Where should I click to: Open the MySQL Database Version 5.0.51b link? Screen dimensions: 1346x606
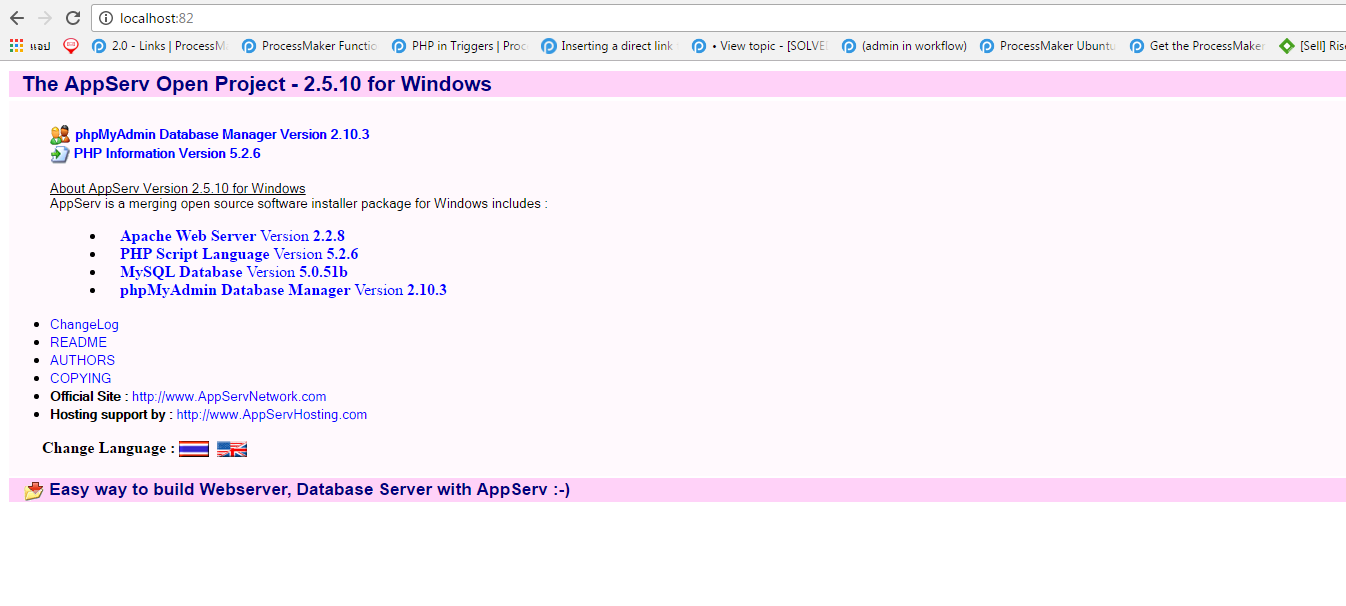click(234, 272)
